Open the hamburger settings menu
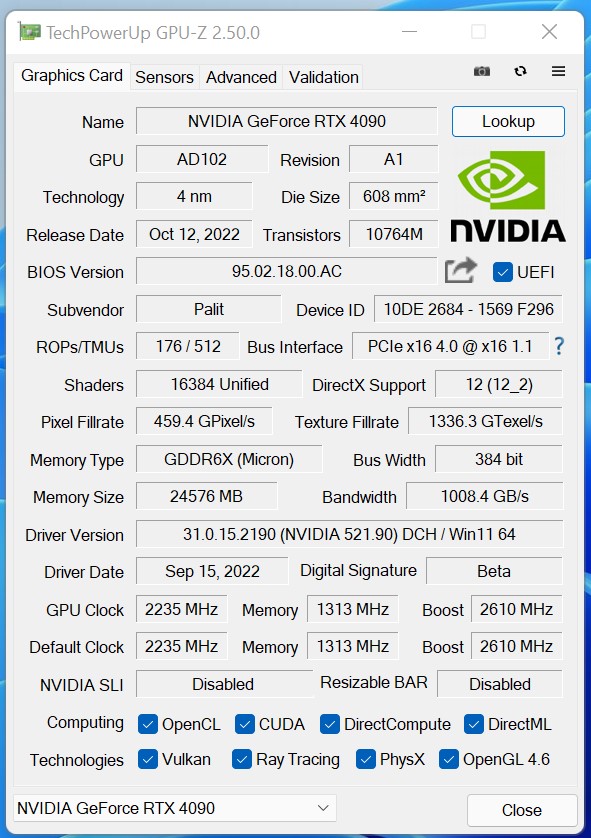 click(558, 71)
